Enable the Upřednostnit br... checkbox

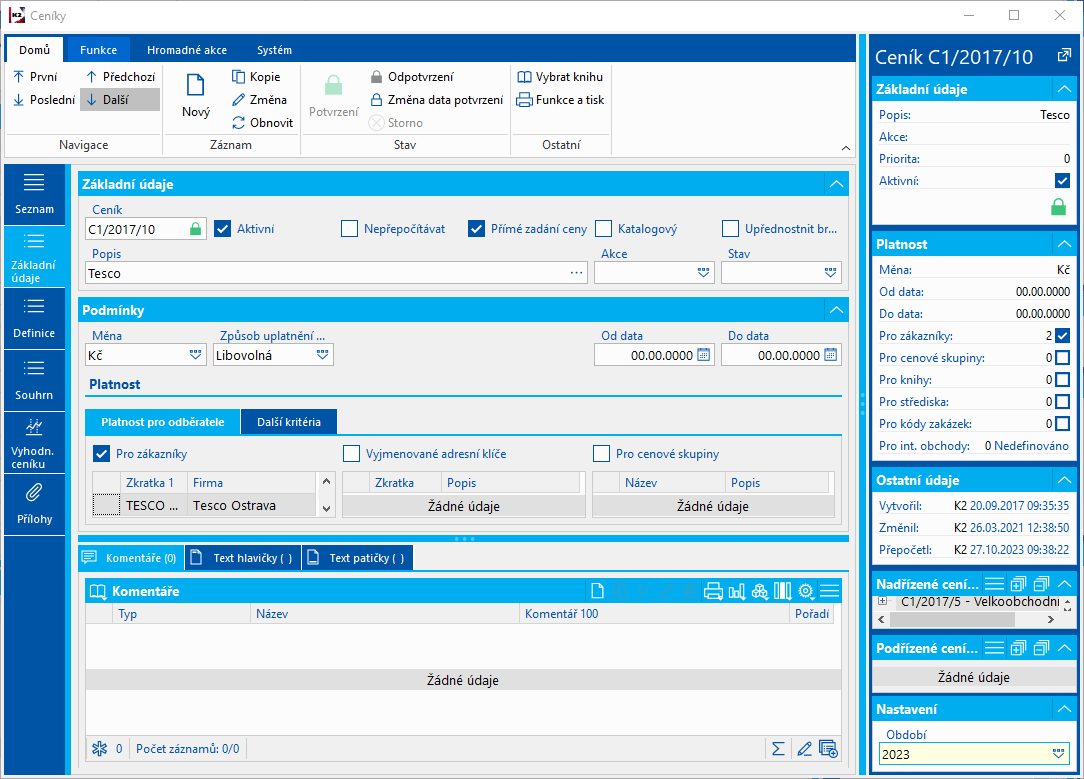coord(730,229)
